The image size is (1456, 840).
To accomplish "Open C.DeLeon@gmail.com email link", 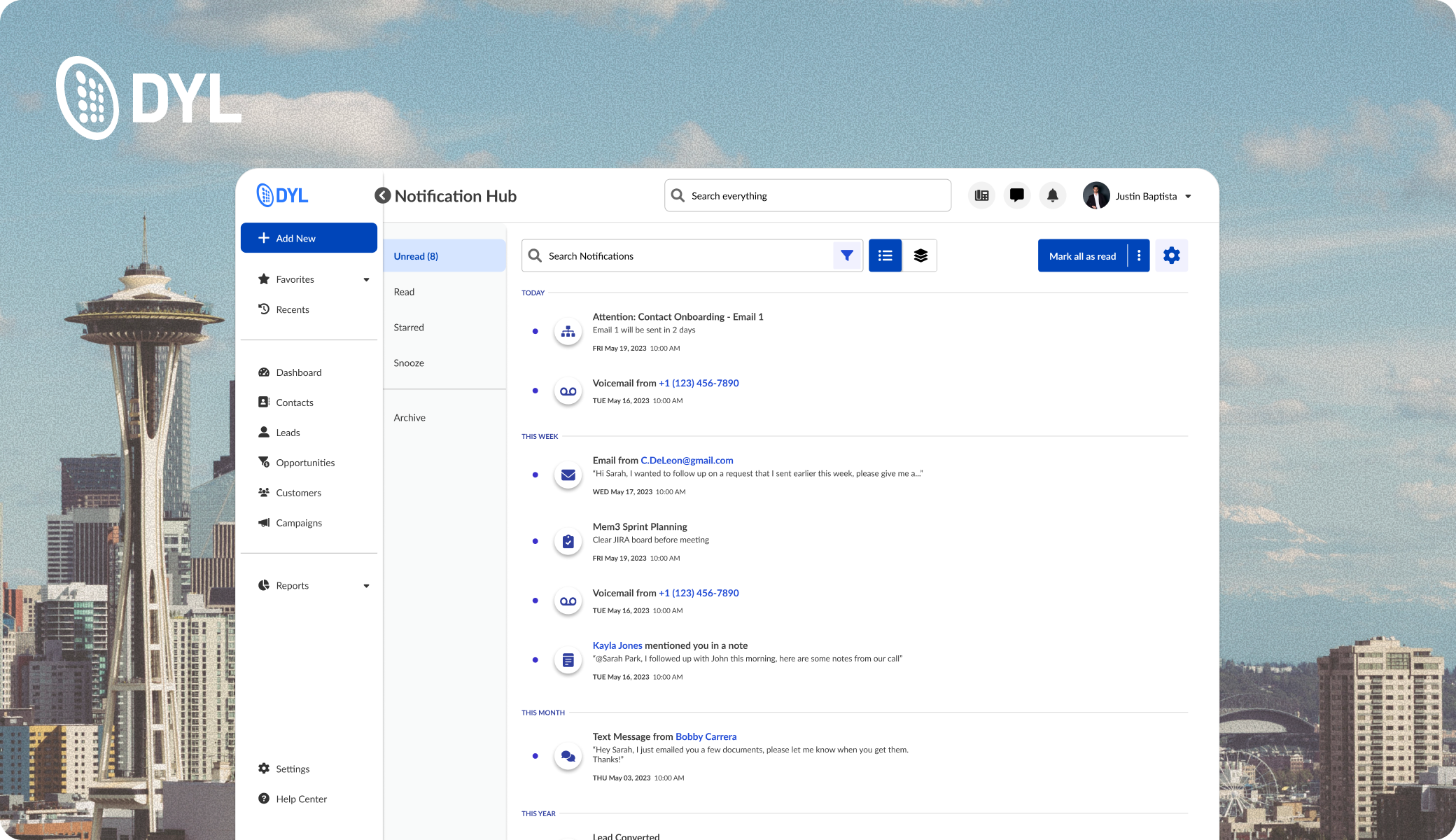I will click(687, 461).
